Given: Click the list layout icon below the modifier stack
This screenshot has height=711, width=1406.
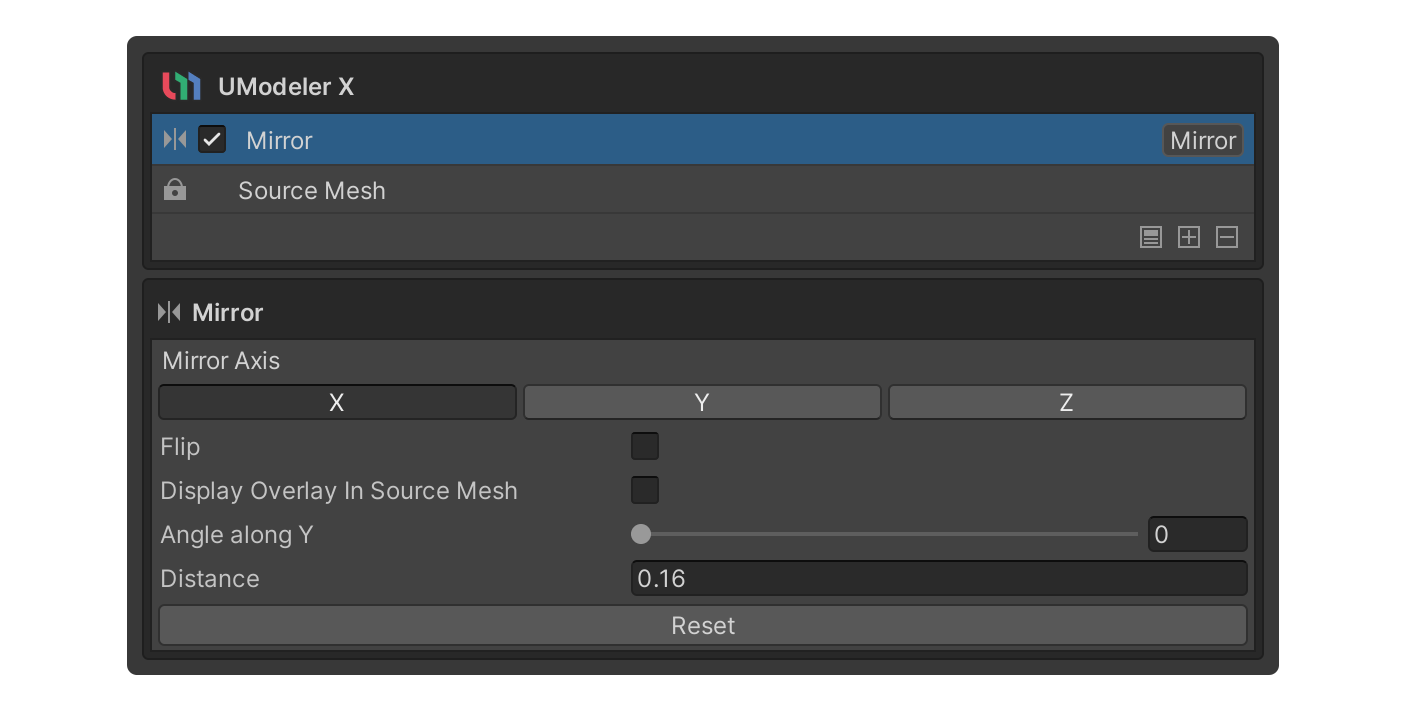Looking at the screenshot, I should click(1151, 238).
